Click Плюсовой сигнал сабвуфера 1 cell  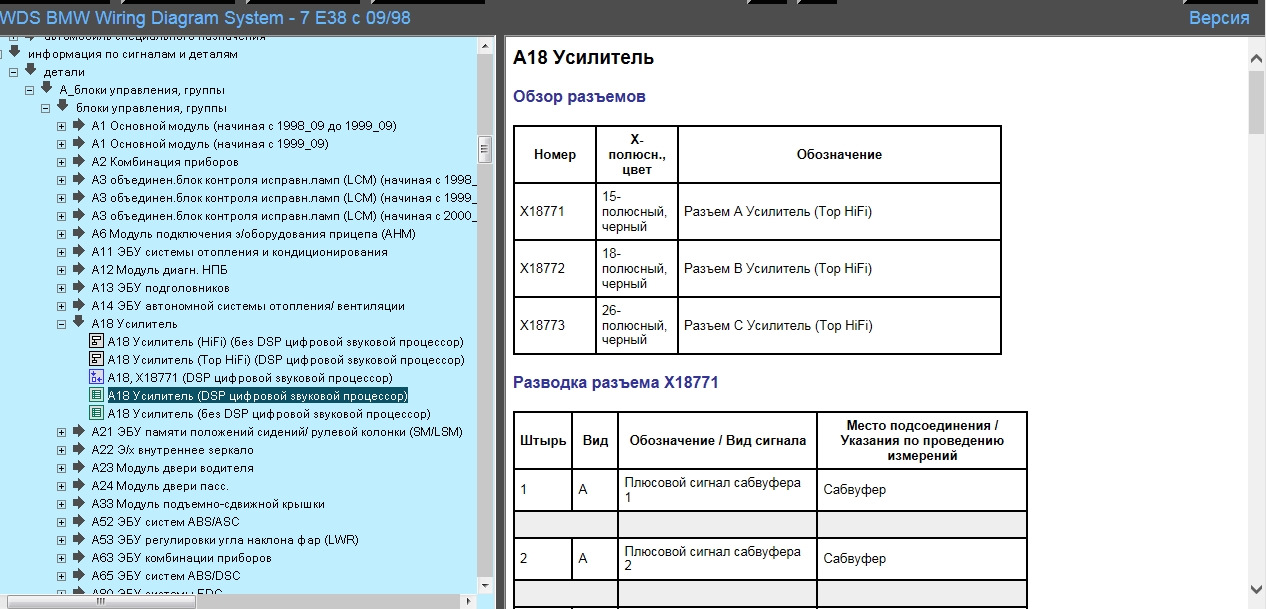click(x=717, y=490)
